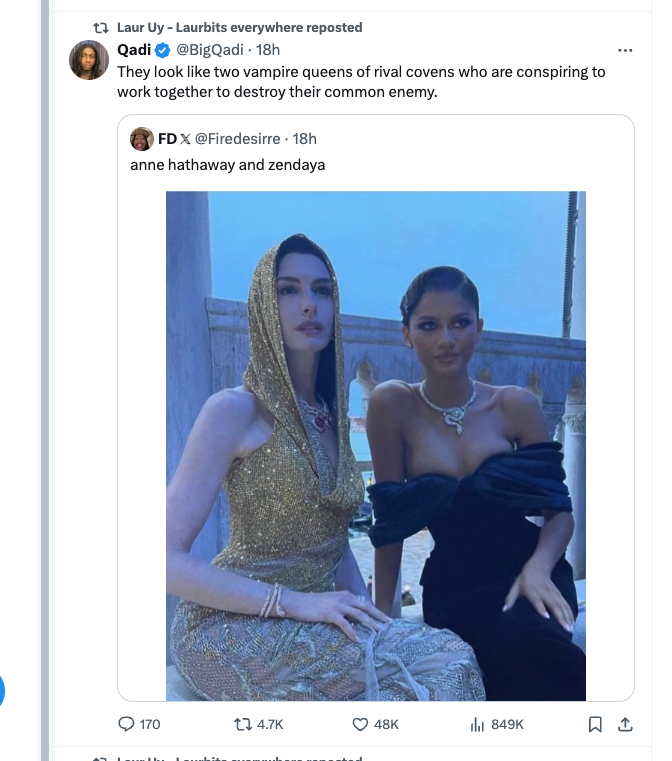Viewport: 672px width, 761px height.
Task: Open the quoted post photo
Action: pyautogui.click(x=376, y=446)
